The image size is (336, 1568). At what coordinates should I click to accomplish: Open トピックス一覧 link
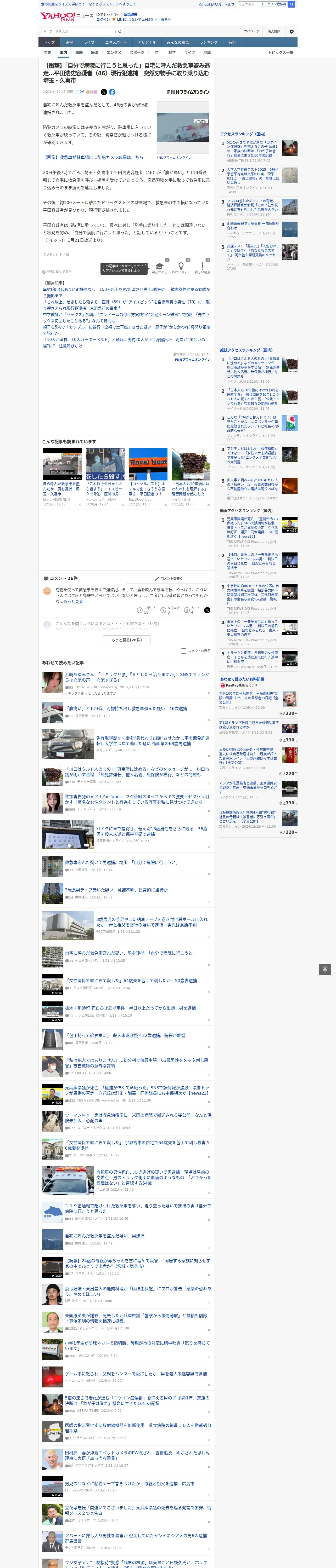(x=281, y=52)
